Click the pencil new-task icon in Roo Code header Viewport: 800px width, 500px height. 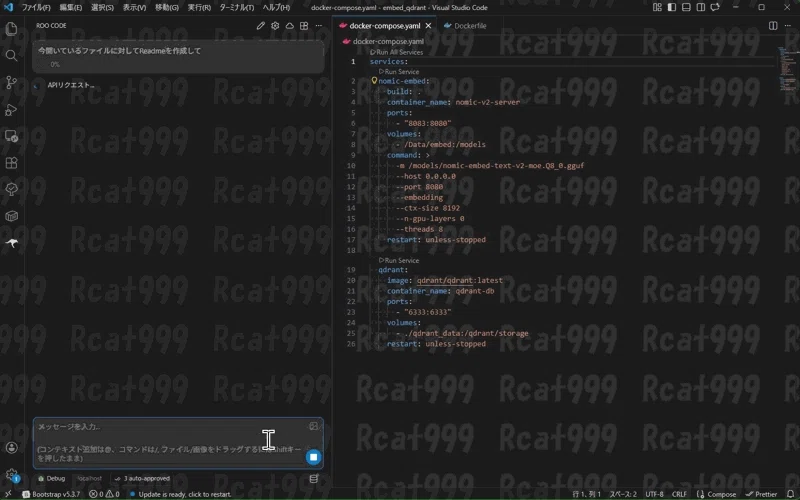261,26
